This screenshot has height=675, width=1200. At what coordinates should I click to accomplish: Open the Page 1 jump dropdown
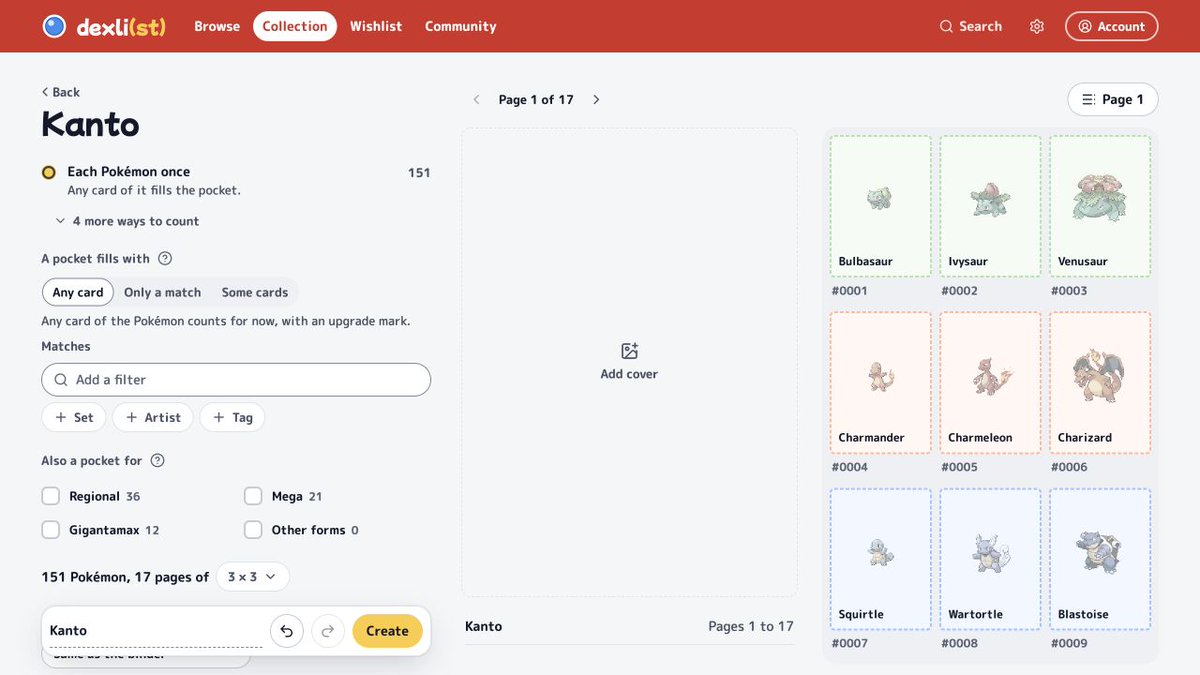click(x=1113, y=99)
